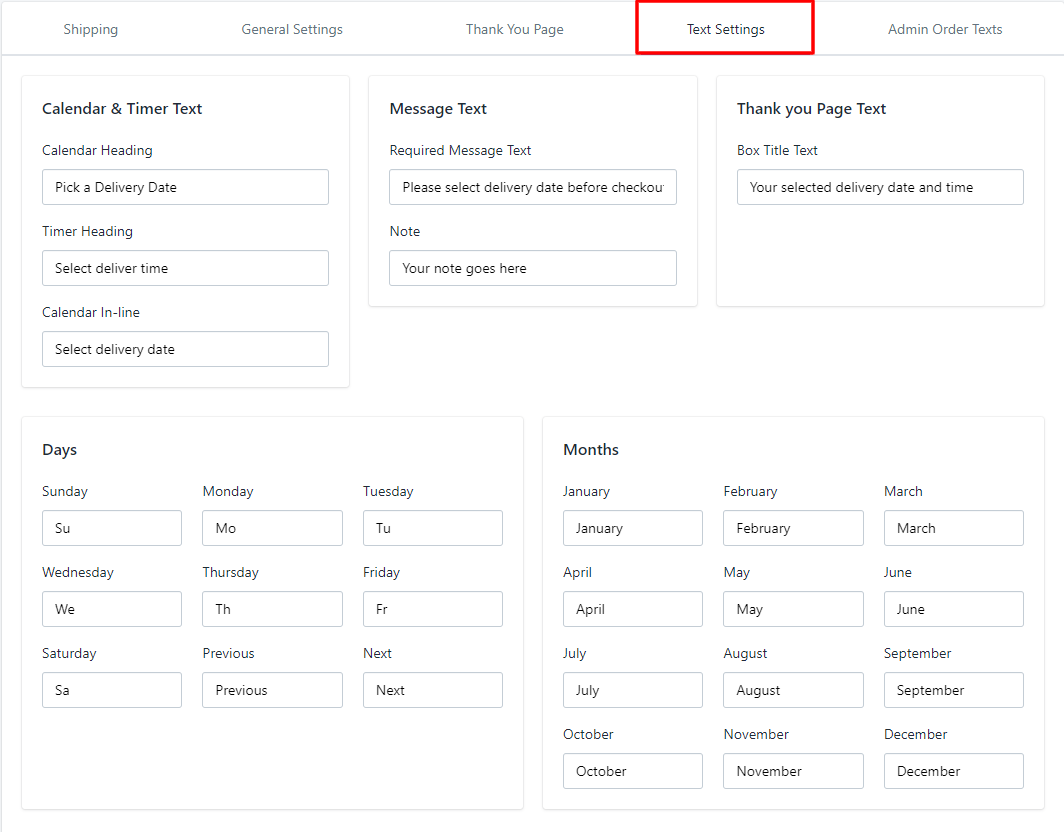Screen dimensions: 1064x832
Task: Focus the Saturday text input
Action: (x=112, y=690)
